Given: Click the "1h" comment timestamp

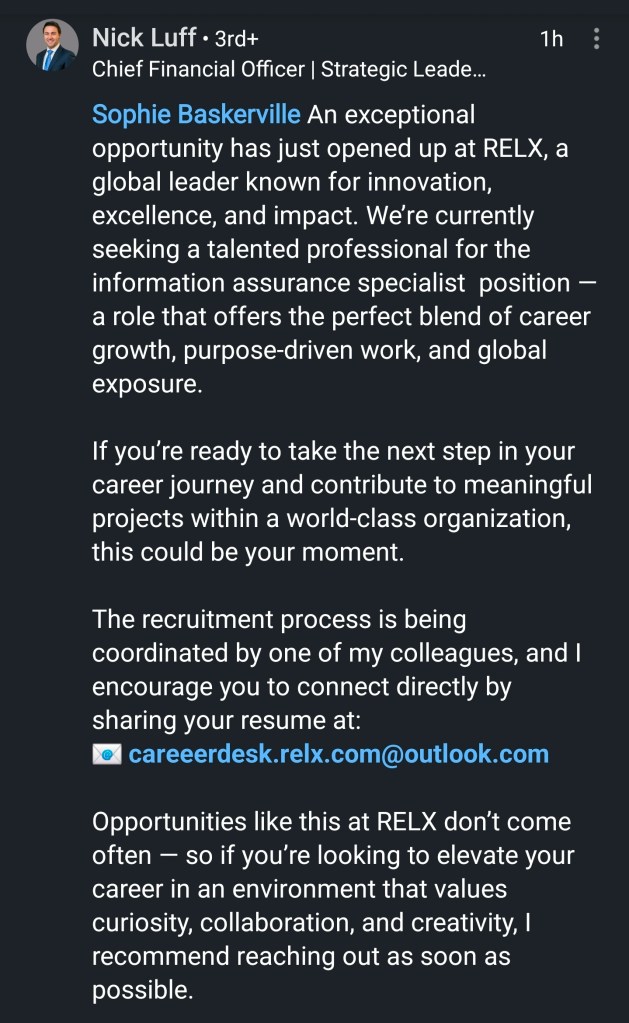Looking at the screenshot, I should pos(551,39).
